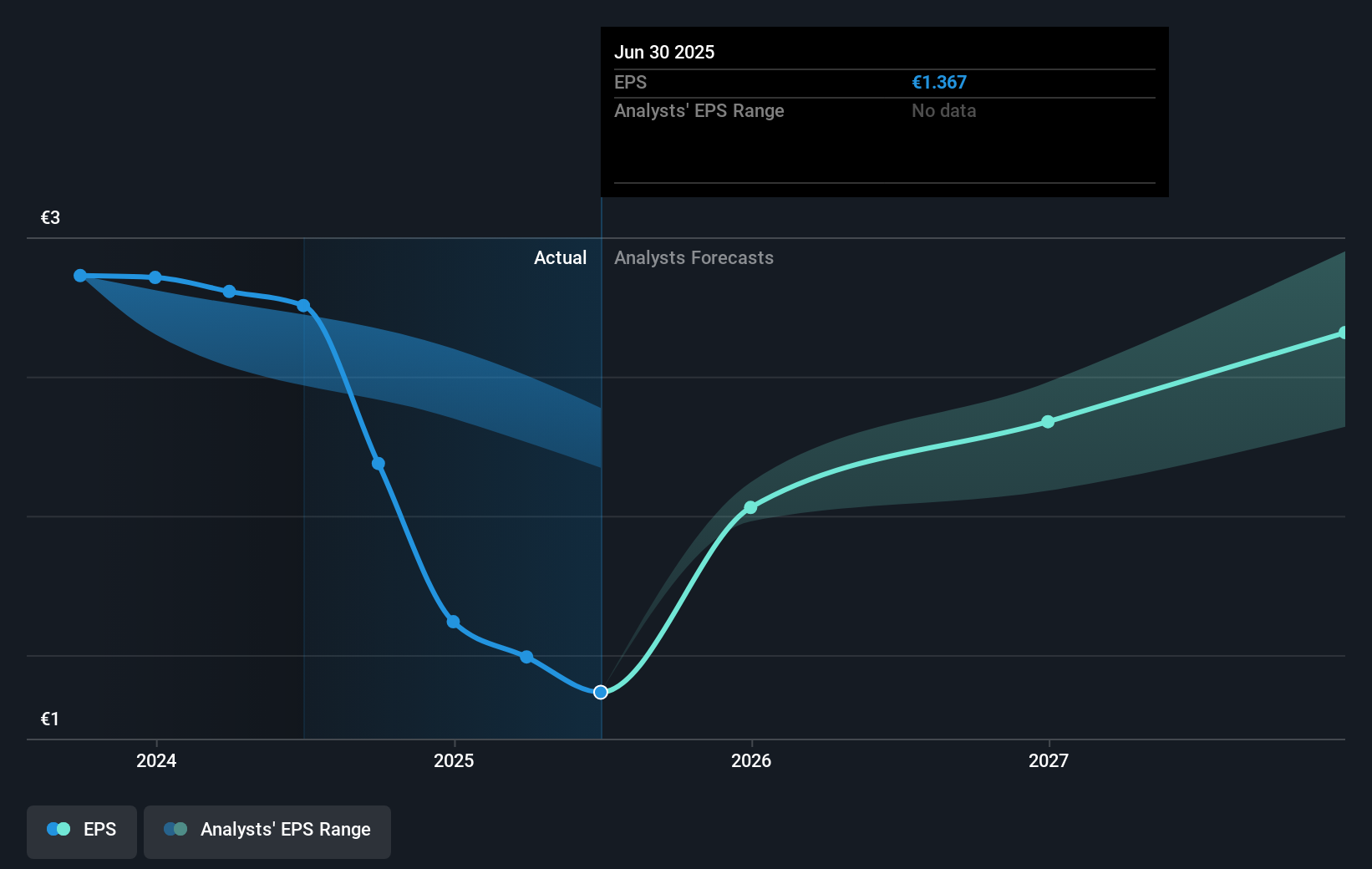This screenshot has height=869, width=1372.
Task: Click the €1.367 EPS value in tooltip
Action: [x=939, y=83]
